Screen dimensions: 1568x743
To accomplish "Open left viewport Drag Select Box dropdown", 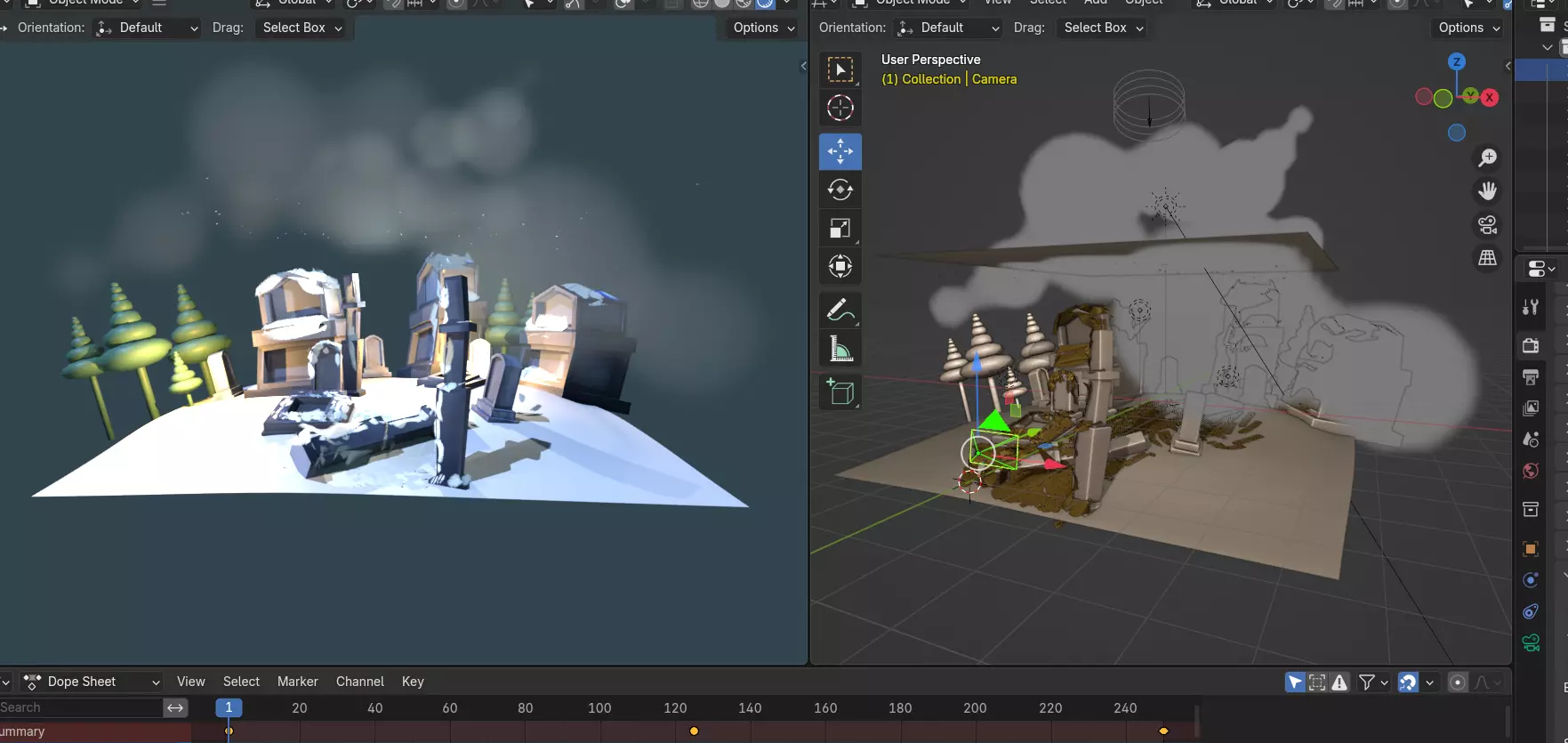I will [x=302, y=28].
